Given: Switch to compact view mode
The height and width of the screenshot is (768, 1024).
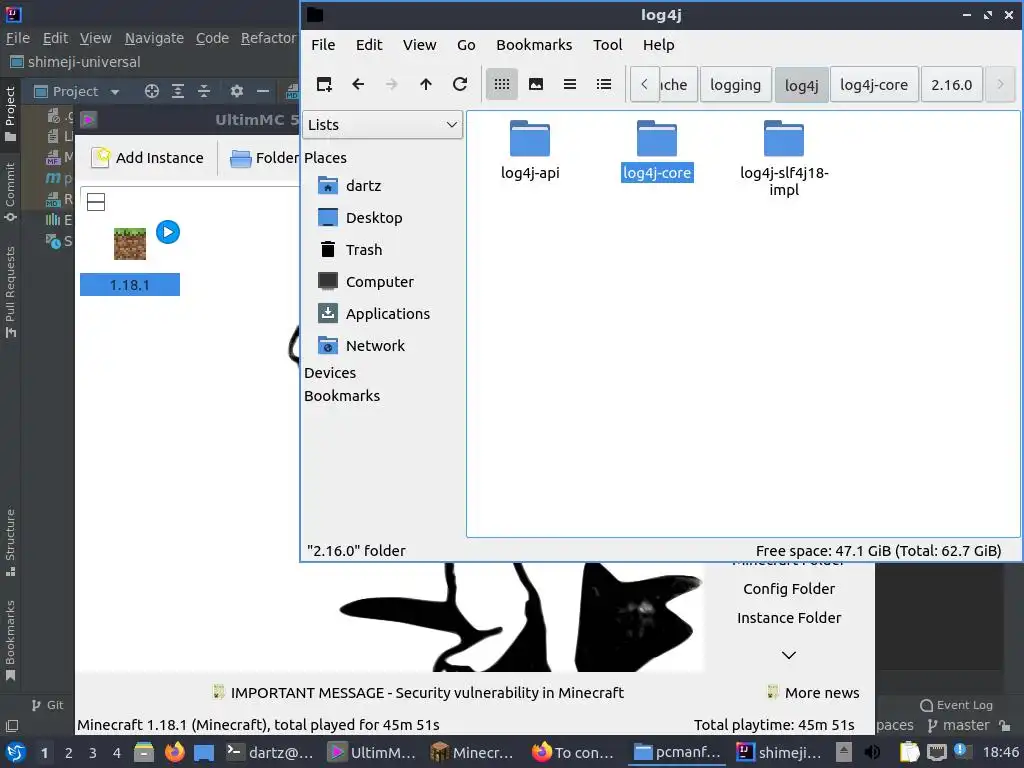Looking at the screenshot, I should point(569,84).
